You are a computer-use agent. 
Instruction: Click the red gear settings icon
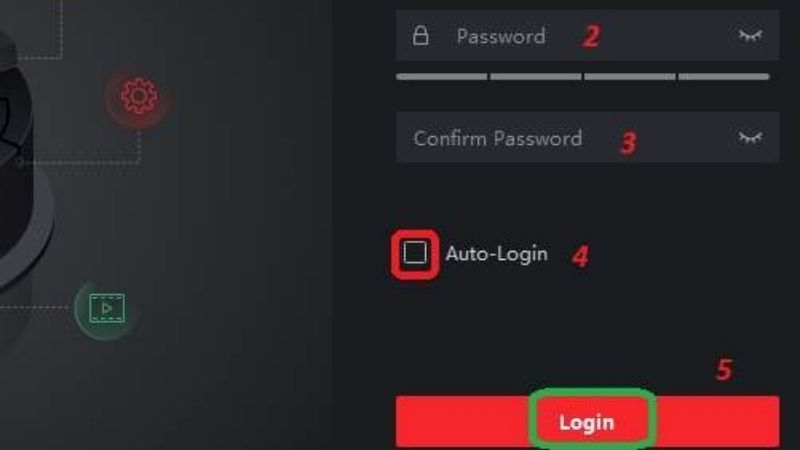click(x=138, y=96)
